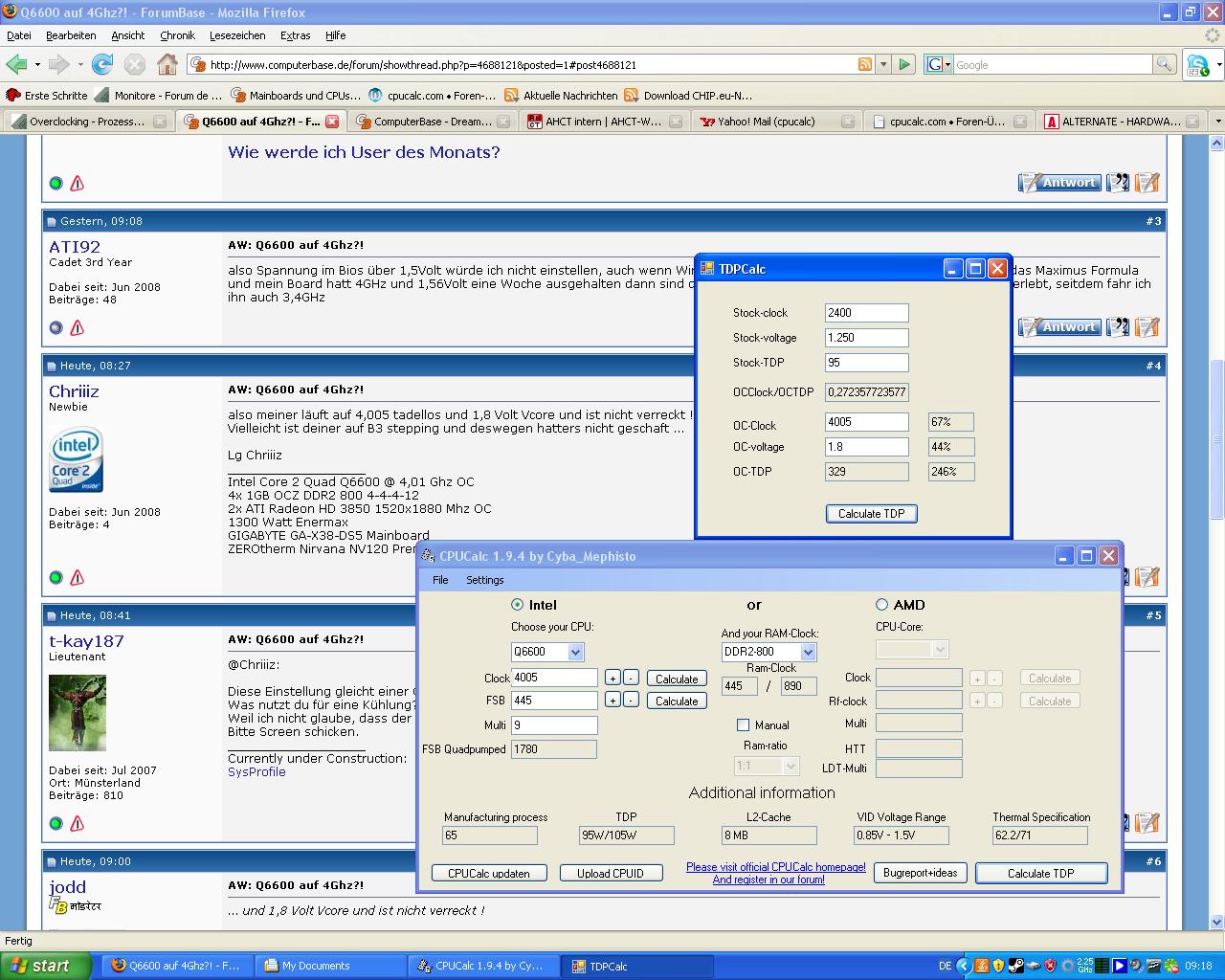Report Chriiiz's post with the warning triangle

[x=78, y=577]
